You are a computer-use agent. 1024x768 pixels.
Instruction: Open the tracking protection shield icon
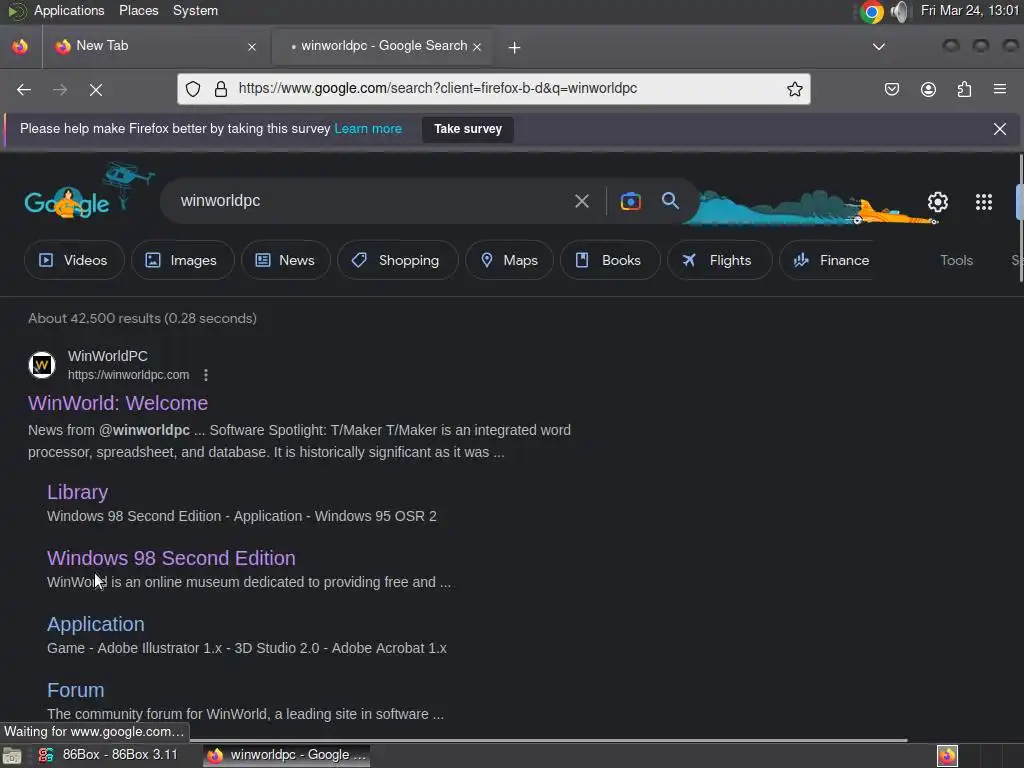click(x=193, y=89)
